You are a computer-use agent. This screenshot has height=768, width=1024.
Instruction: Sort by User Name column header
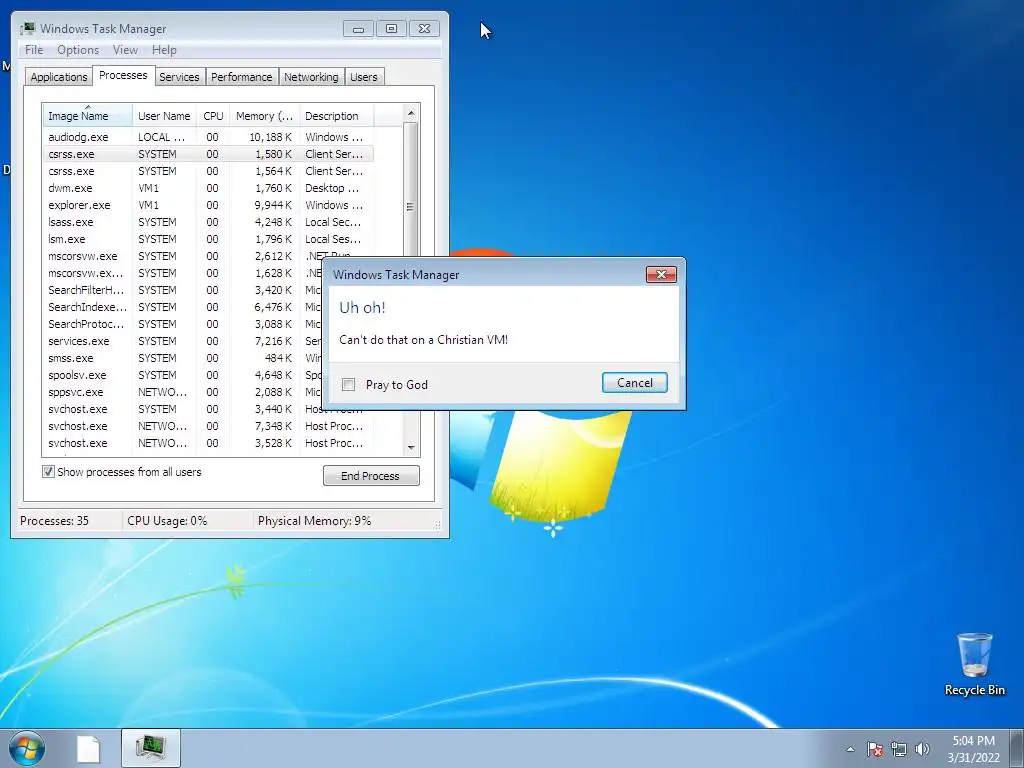tap(165, 116)
